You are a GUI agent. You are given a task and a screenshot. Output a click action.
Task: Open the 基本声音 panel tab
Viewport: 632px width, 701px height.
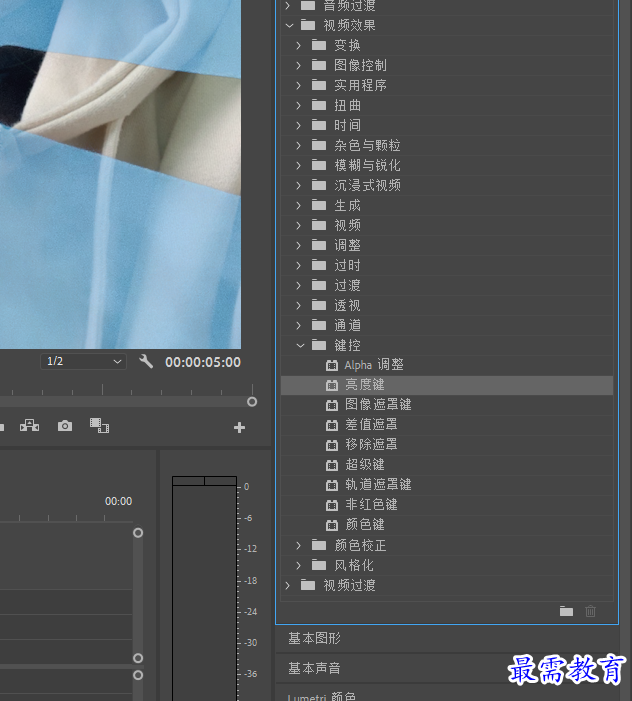(314, 668)
